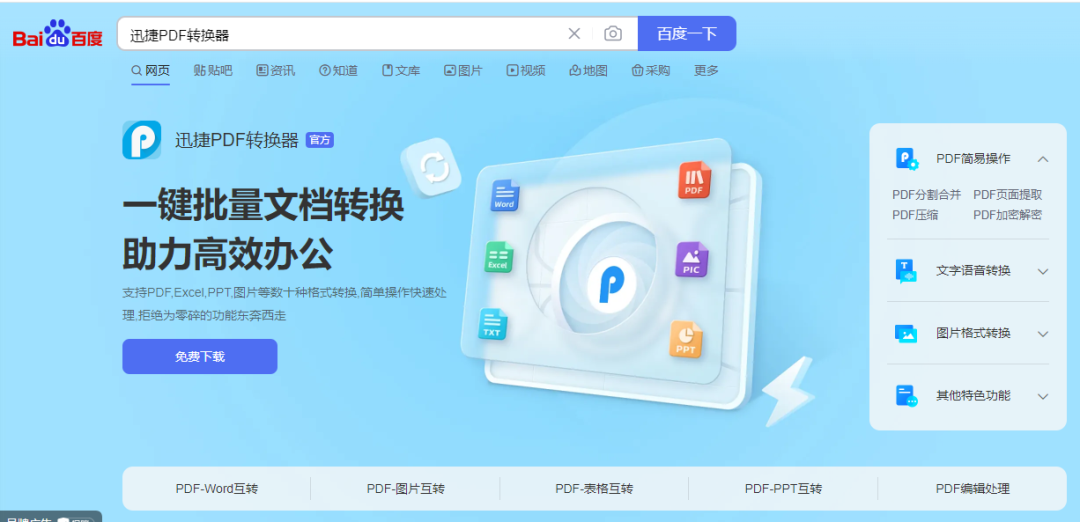This screenshot has height=522, width=1080.
Task: Click the 助力高效办公 headline text
Action: point(228,255)
